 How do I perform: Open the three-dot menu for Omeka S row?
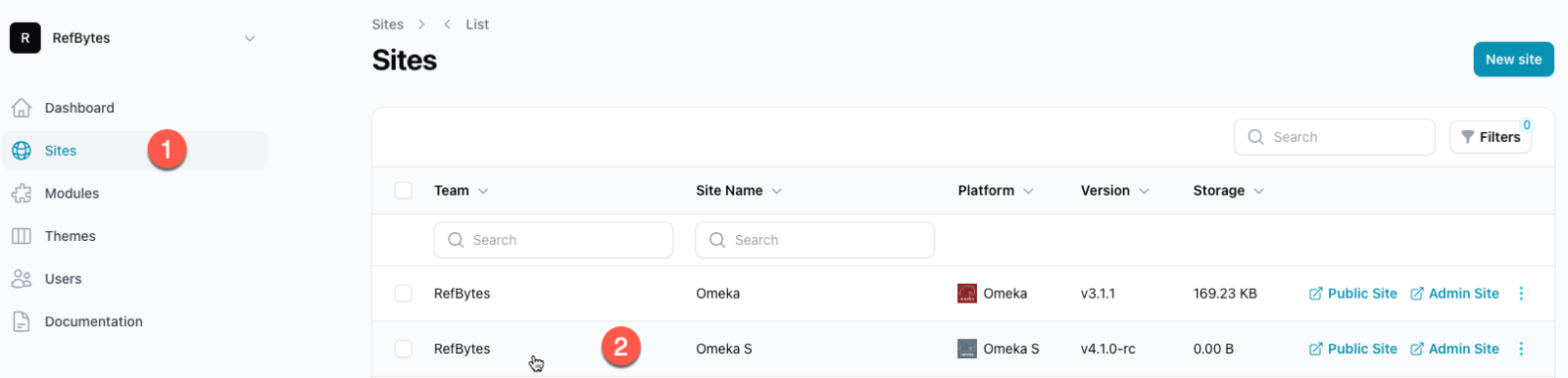[x=1521, y=349]
